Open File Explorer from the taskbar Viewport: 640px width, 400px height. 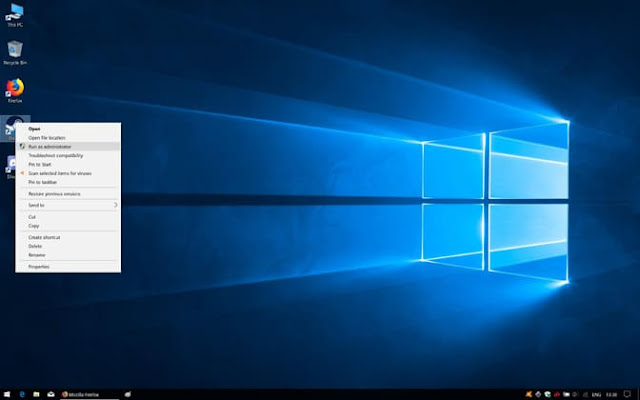pos(36,394)
